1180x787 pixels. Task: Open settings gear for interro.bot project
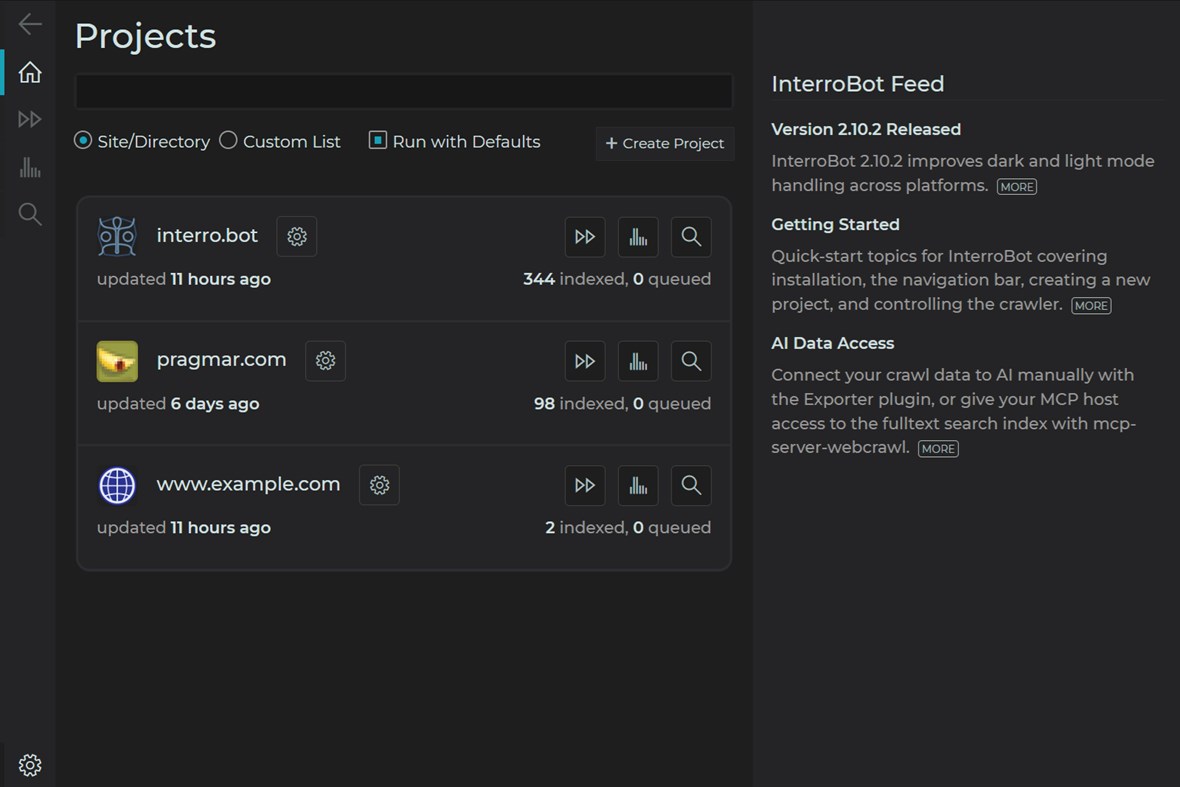[x=297, y=237]
